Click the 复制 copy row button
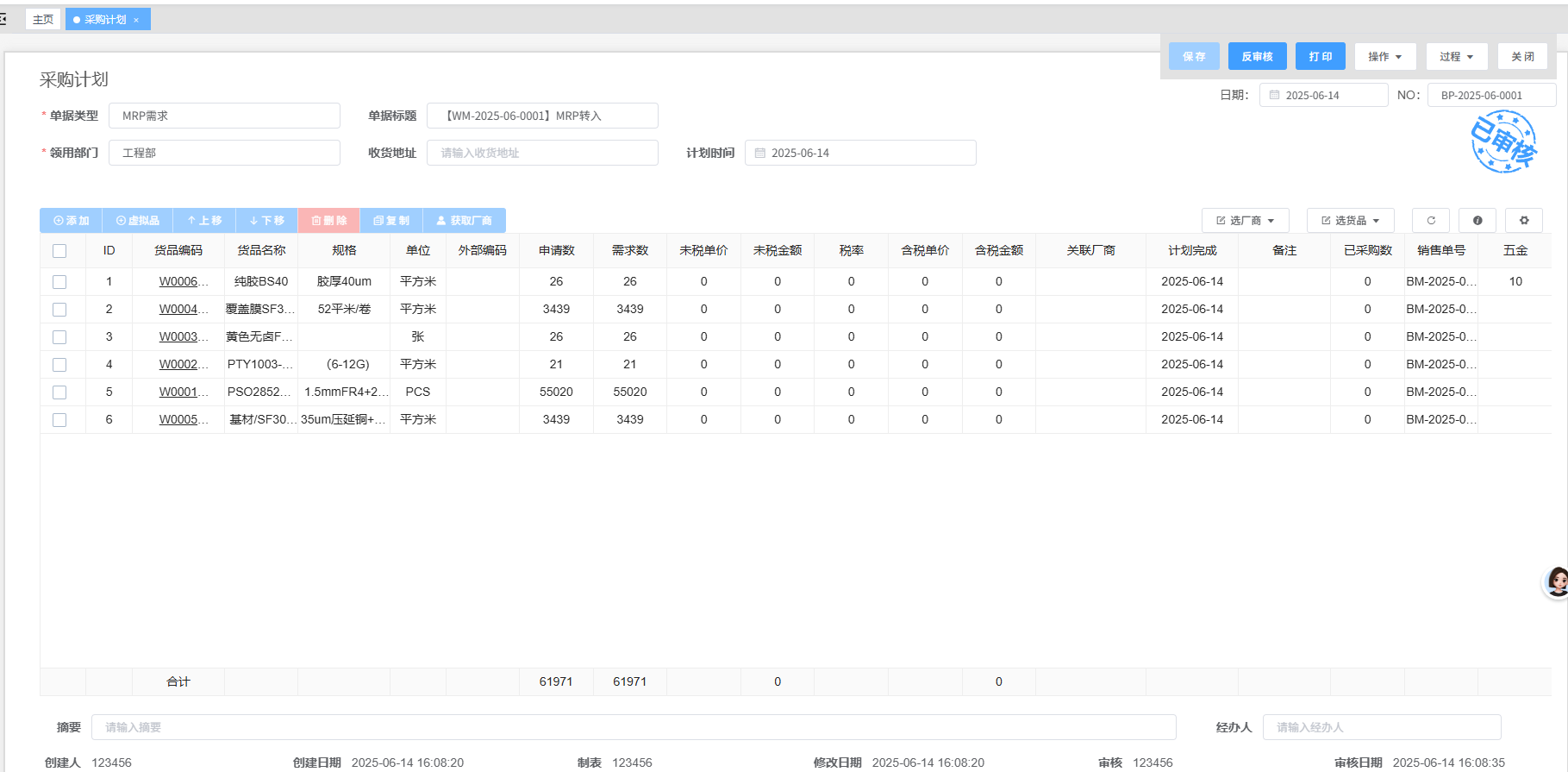The width and height of the screenshot is (1568, 772). (391, 221)
